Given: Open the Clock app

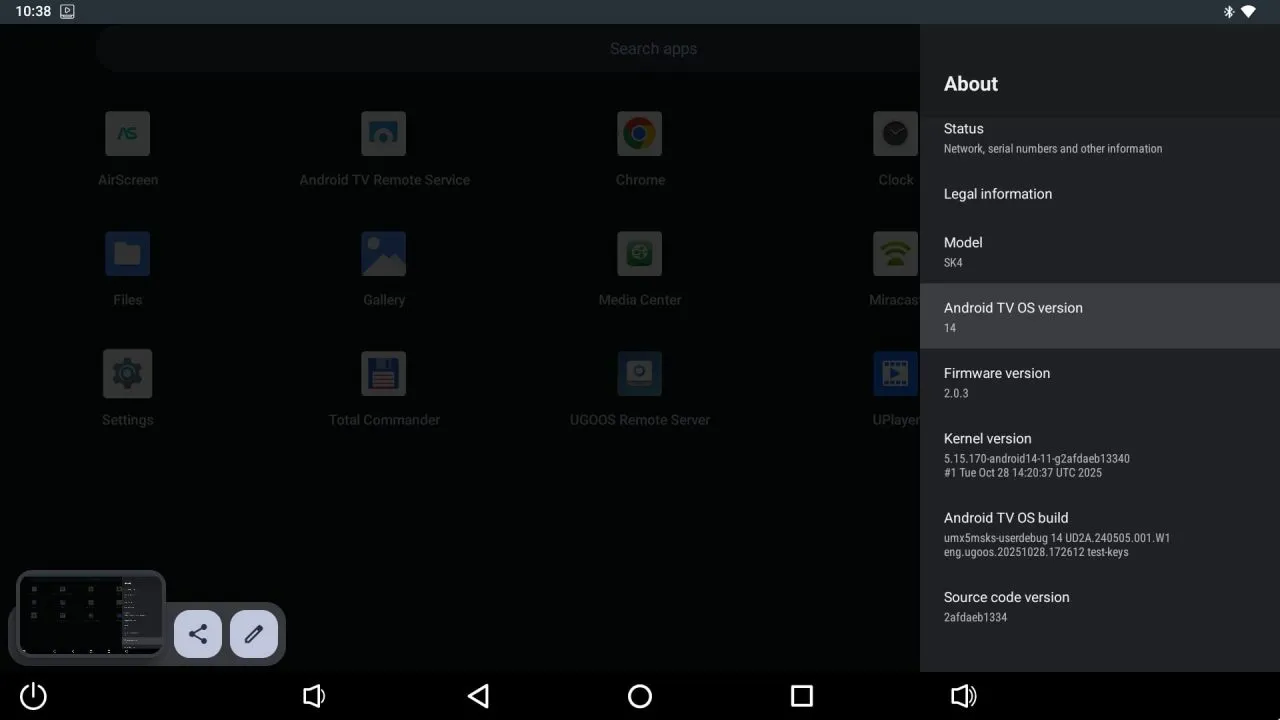Looking at the screenshot, I should 893,147.
